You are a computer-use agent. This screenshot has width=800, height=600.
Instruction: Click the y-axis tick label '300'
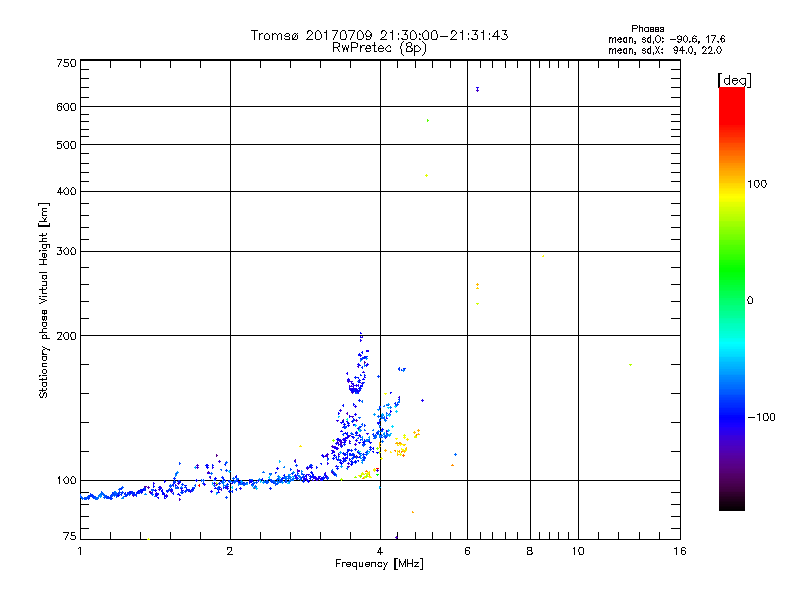click(x=66, y=251)
